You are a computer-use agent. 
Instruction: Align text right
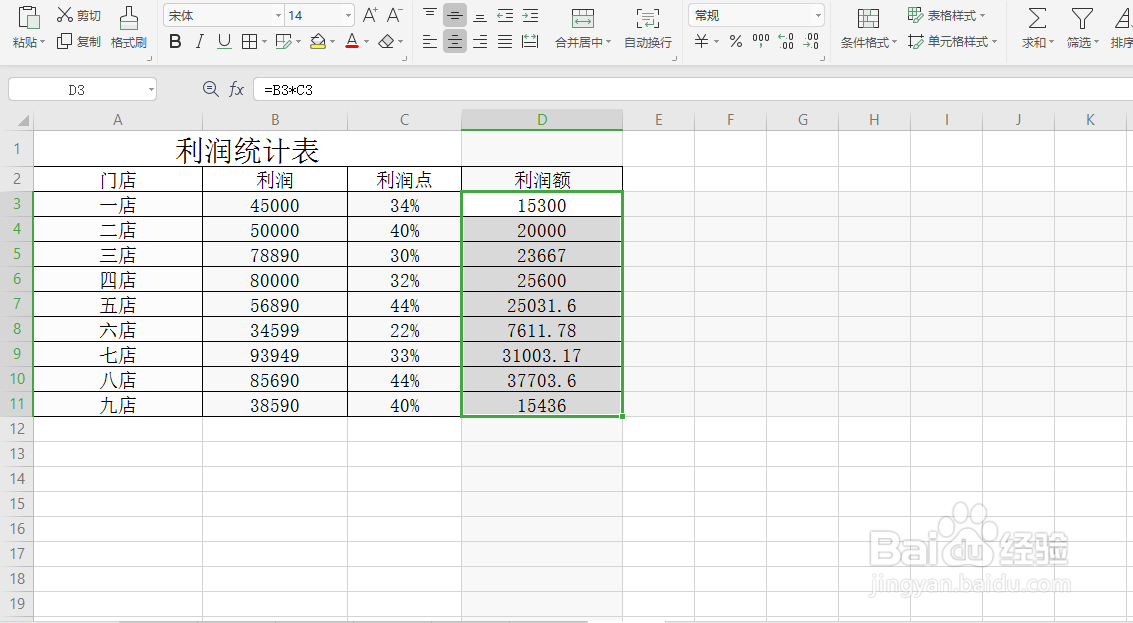(480, 42)
